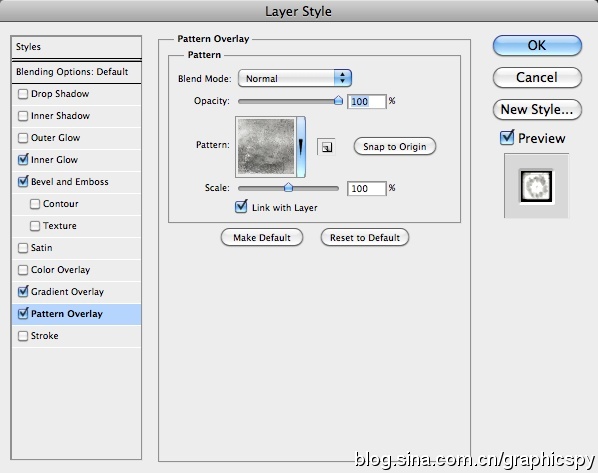
Task: Click the Opacity slider handle
Action: coord(338,101)
